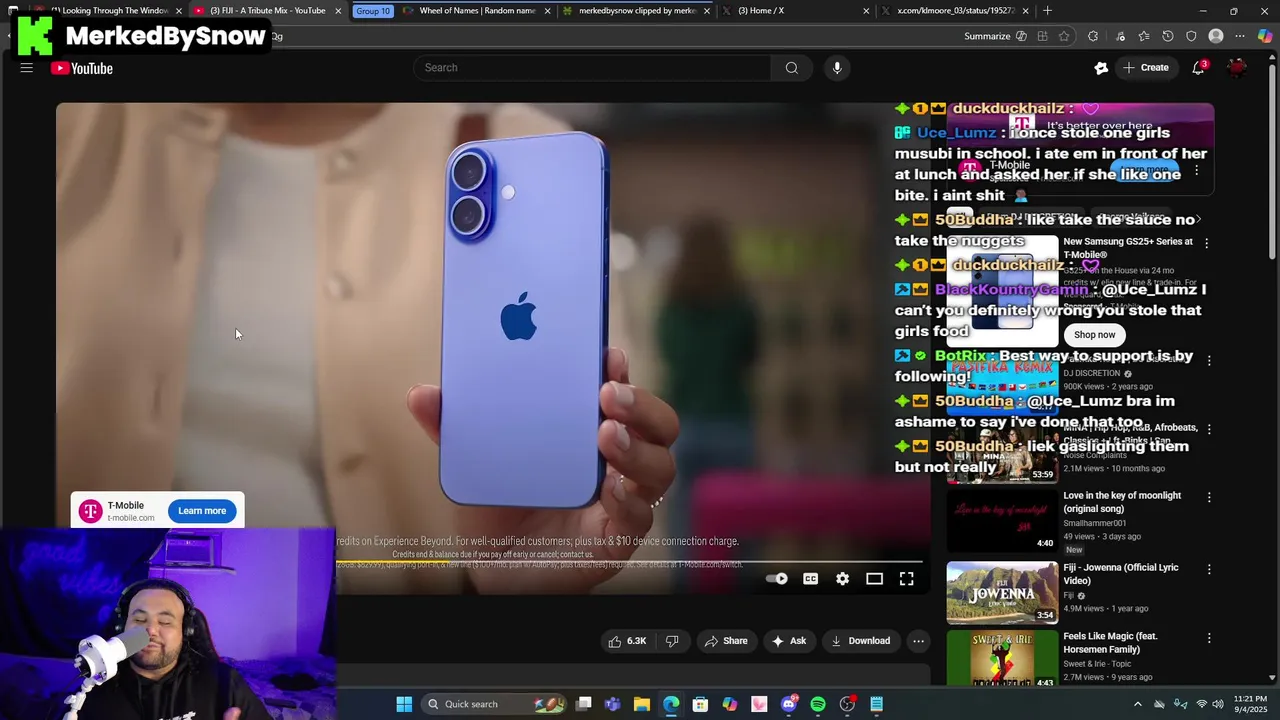Click the video progress bar
The width and height of the screenshot is (1280, 720).
tap(628, 562)
